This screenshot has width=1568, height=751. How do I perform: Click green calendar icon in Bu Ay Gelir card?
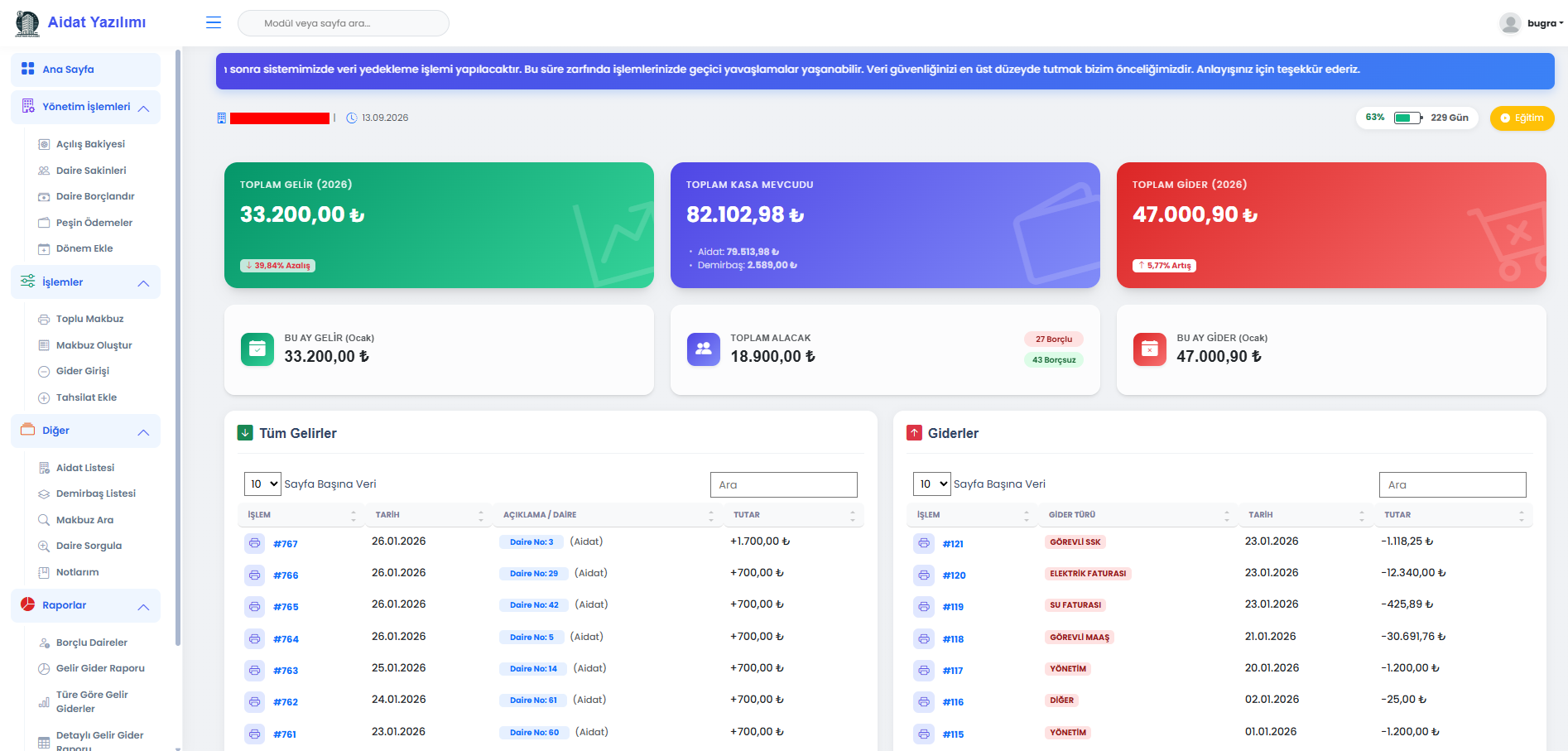point(257,349)
